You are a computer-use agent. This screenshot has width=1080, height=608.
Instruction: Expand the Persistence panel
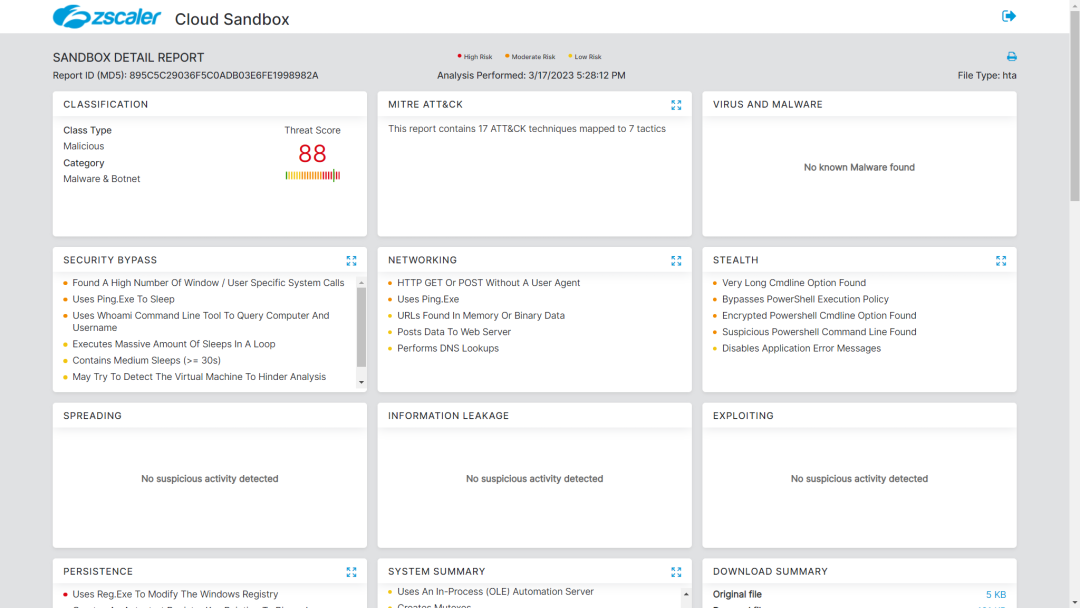pyautogui.click(x=351, y=572)
